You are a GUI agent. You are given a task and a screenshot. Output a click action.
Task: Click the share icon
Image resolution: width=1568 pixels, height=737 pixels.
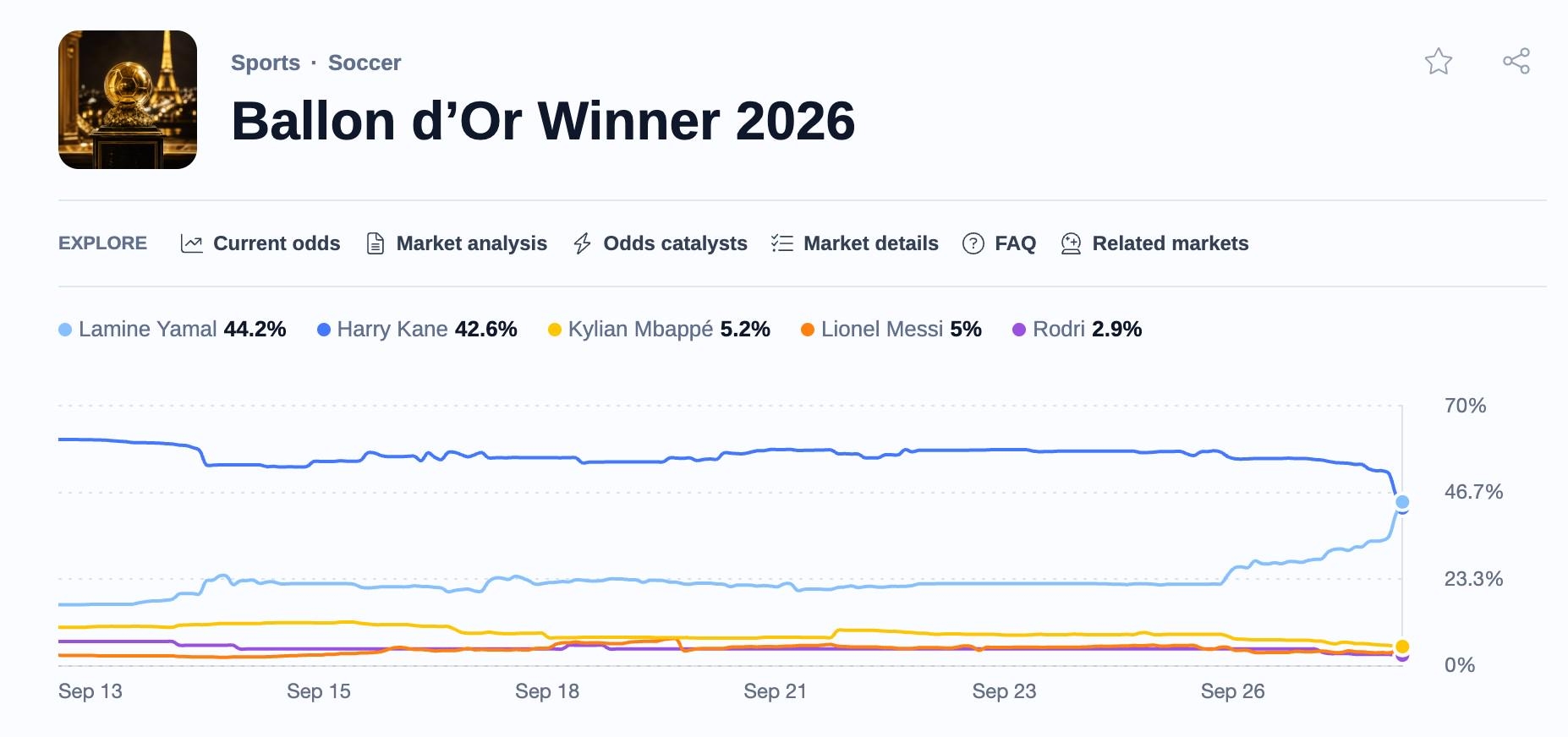[1516, 61]
